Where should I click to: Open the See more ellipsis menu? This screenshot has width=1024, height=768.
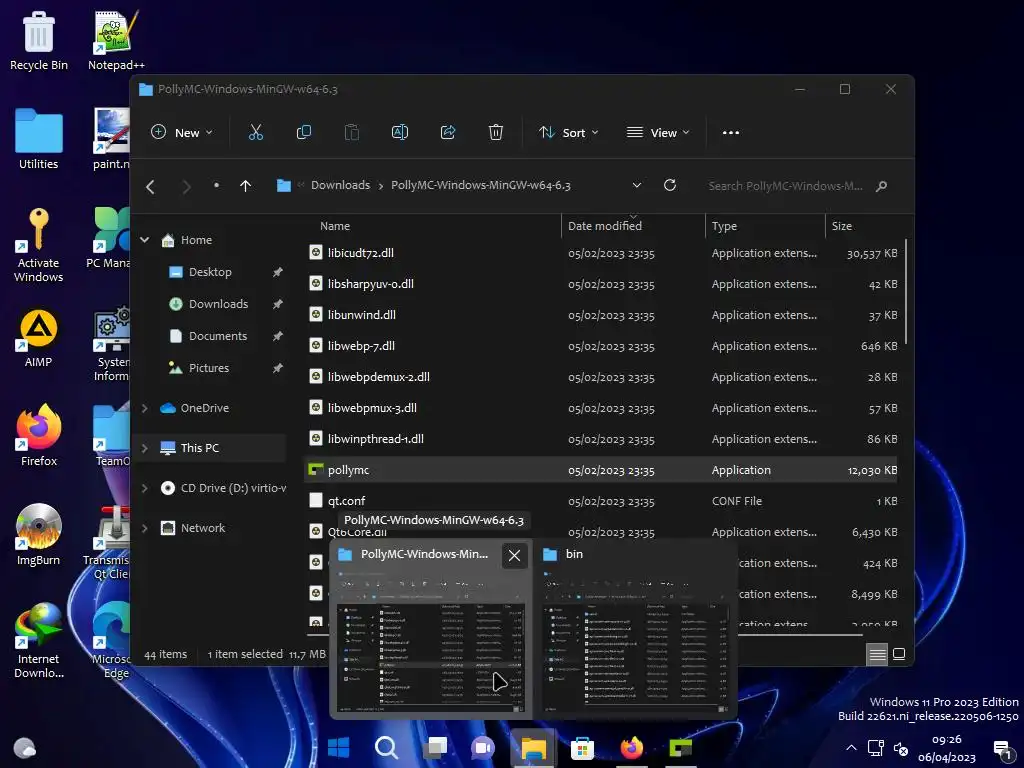[x=731, y=133]
